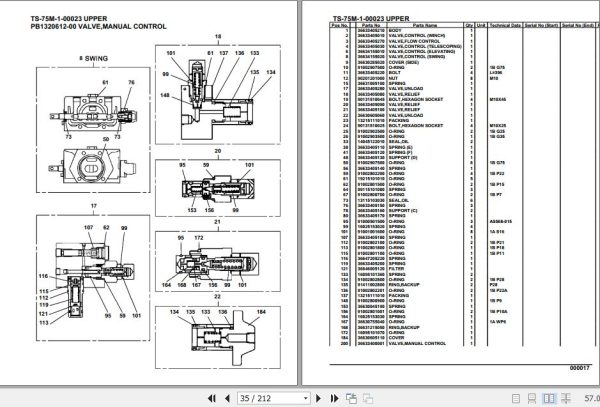Screen dimensions: 600x407
Task: Click the diagram title TS-75M-1-00023 UPPER
Action: click(69, 18)
